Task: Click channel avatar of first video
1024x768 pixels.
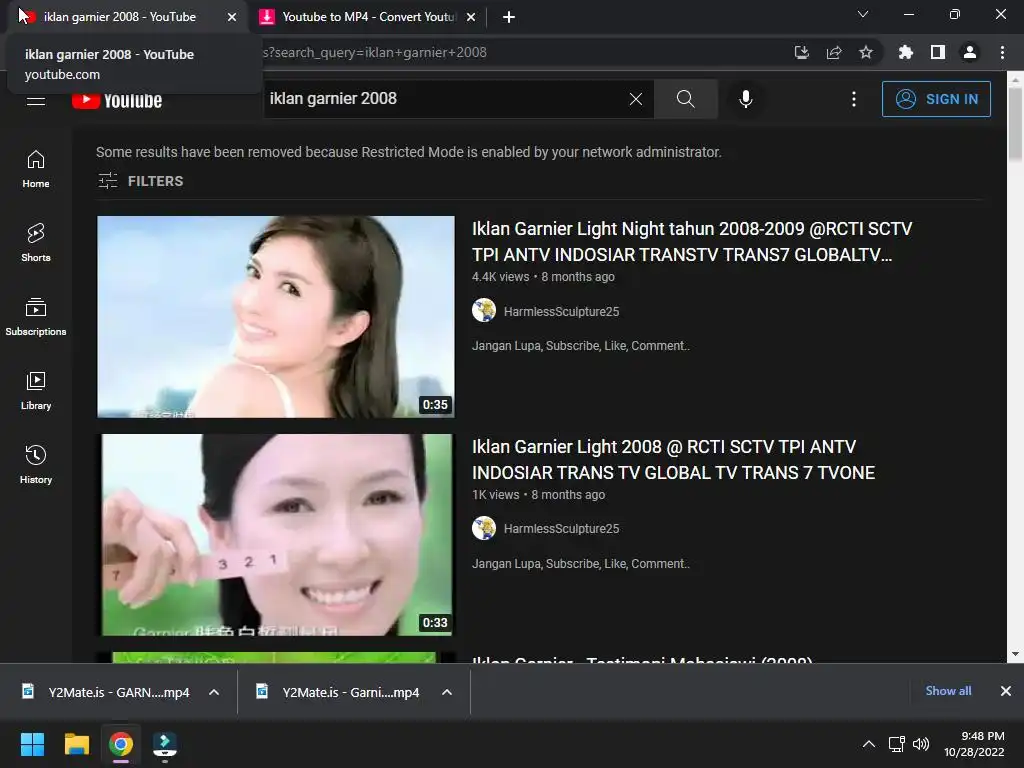Action: click(484, 310)
